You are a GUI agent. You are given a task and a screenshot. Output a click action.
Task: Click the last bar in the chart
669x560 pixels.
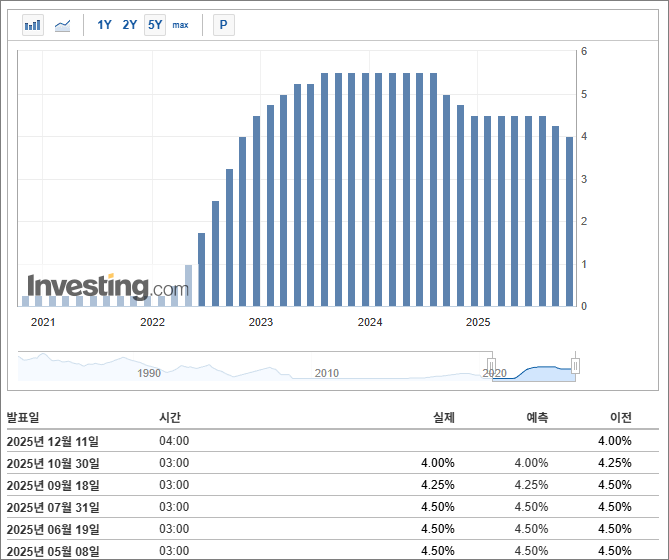[x=570, y=221]
